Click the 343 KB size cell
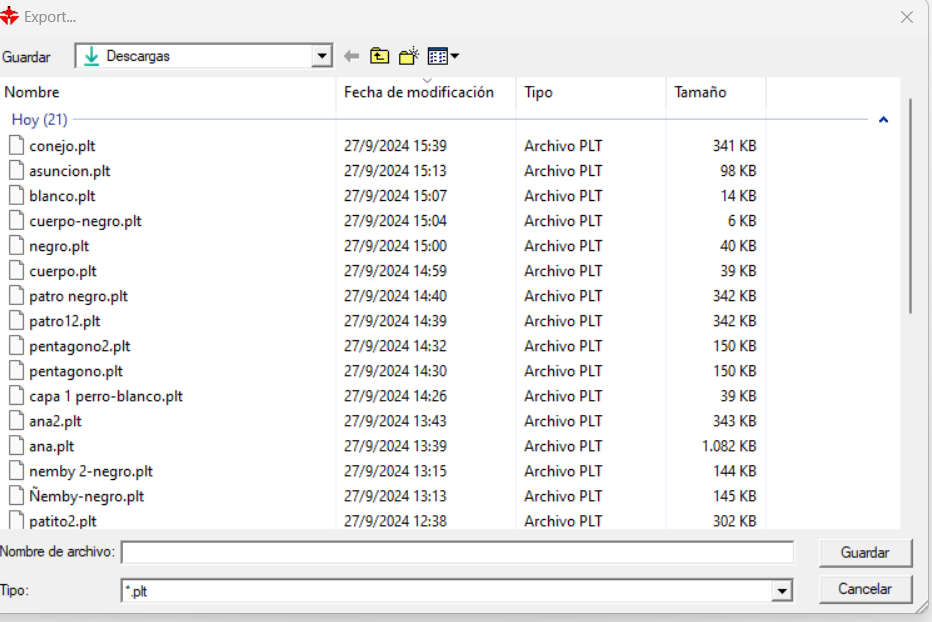932x622 pixels. click(x=734, y=421)
